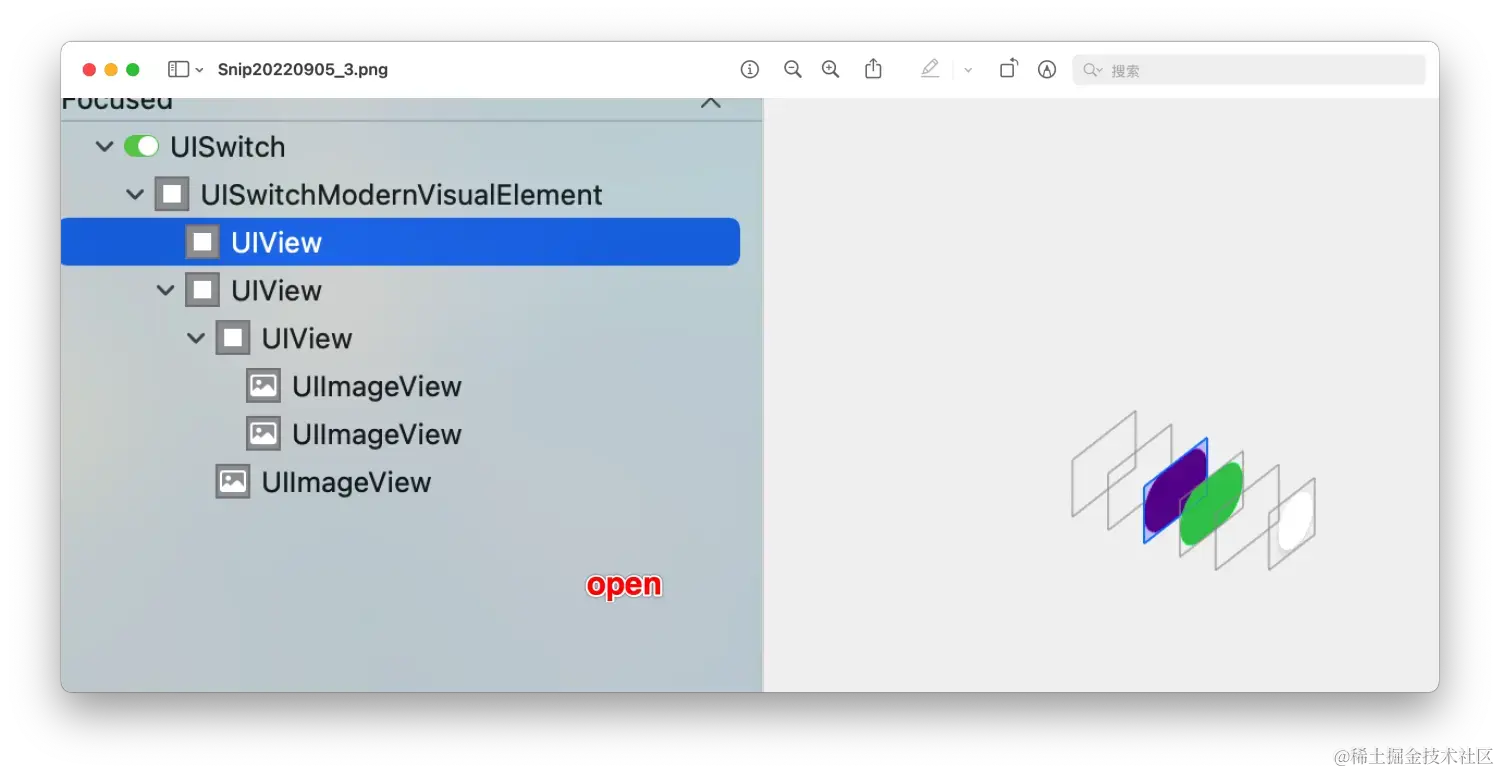Open the dropdown arrow beside Markup pen
Image resolution: width=1500 pixels, height=773 pixels.
point(968,70)
